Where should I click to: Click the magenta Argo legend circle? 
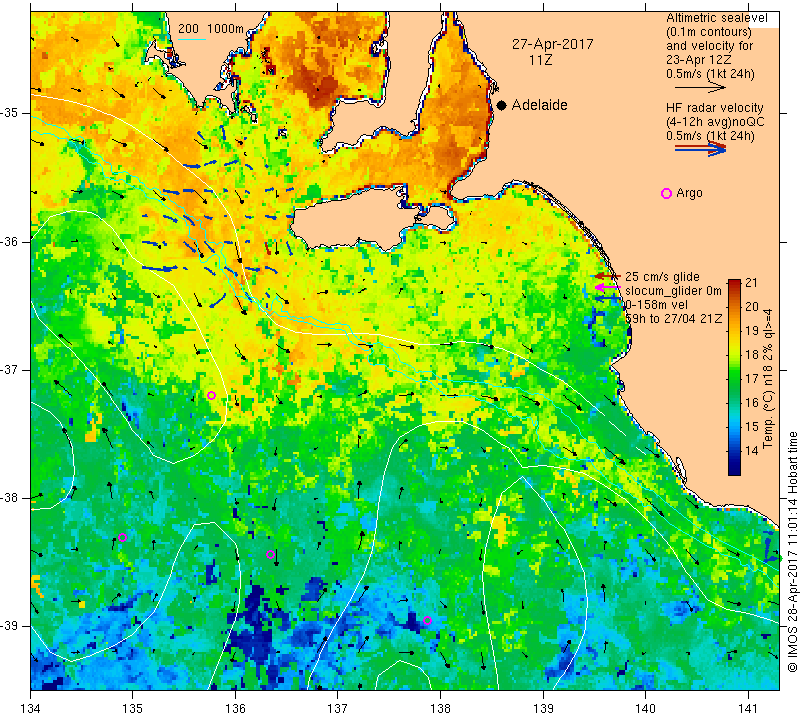(666, 193)
